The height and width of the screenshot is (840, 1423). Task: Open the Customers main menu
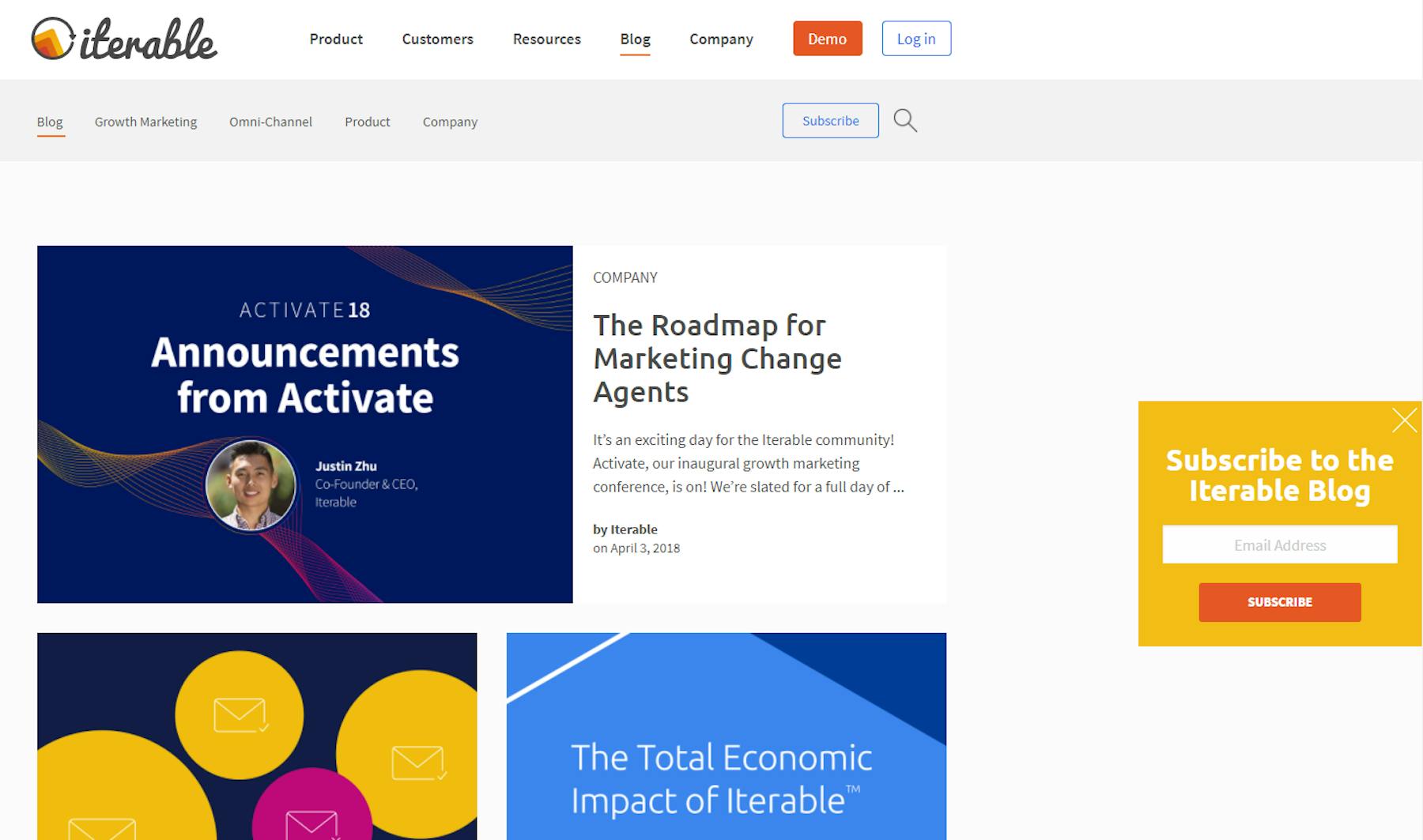click(x=437, y=39)
